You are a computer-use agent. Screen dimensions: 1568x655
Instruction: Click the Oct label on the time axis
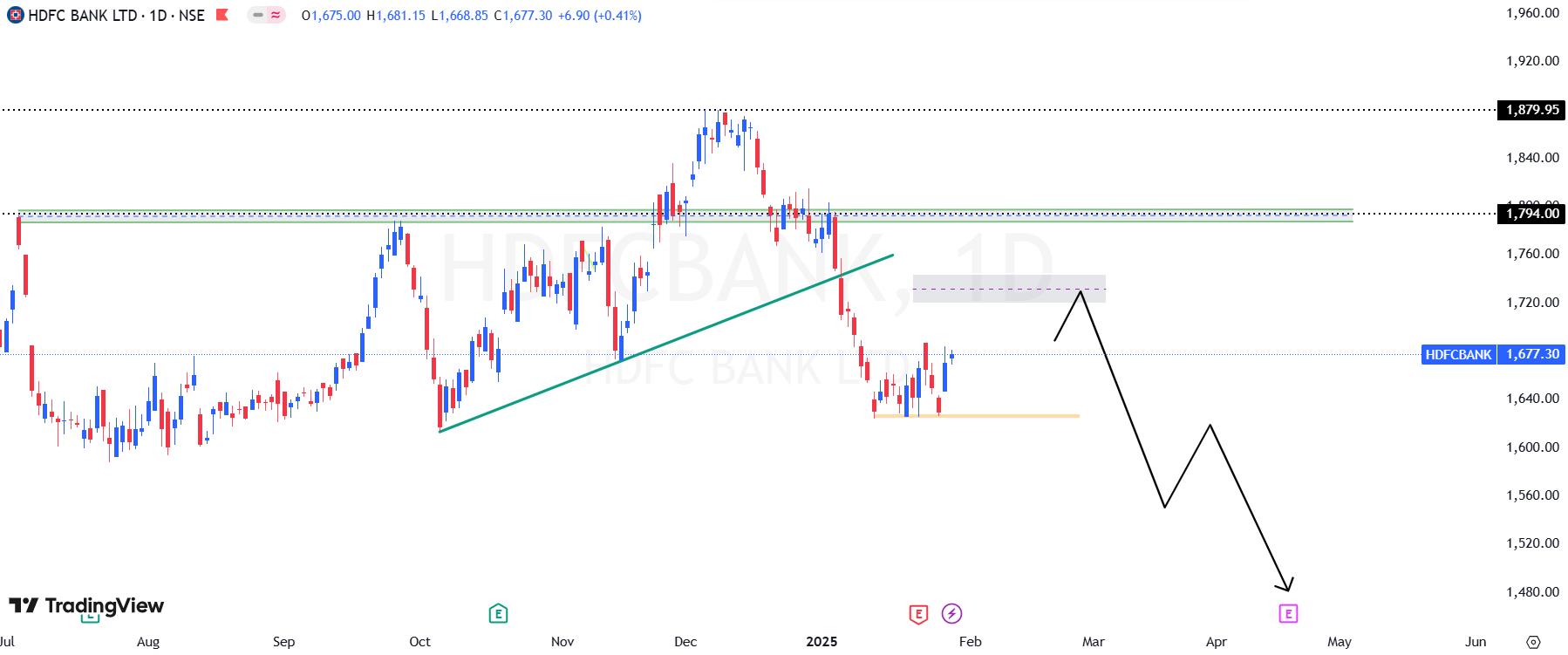point(419,642)
